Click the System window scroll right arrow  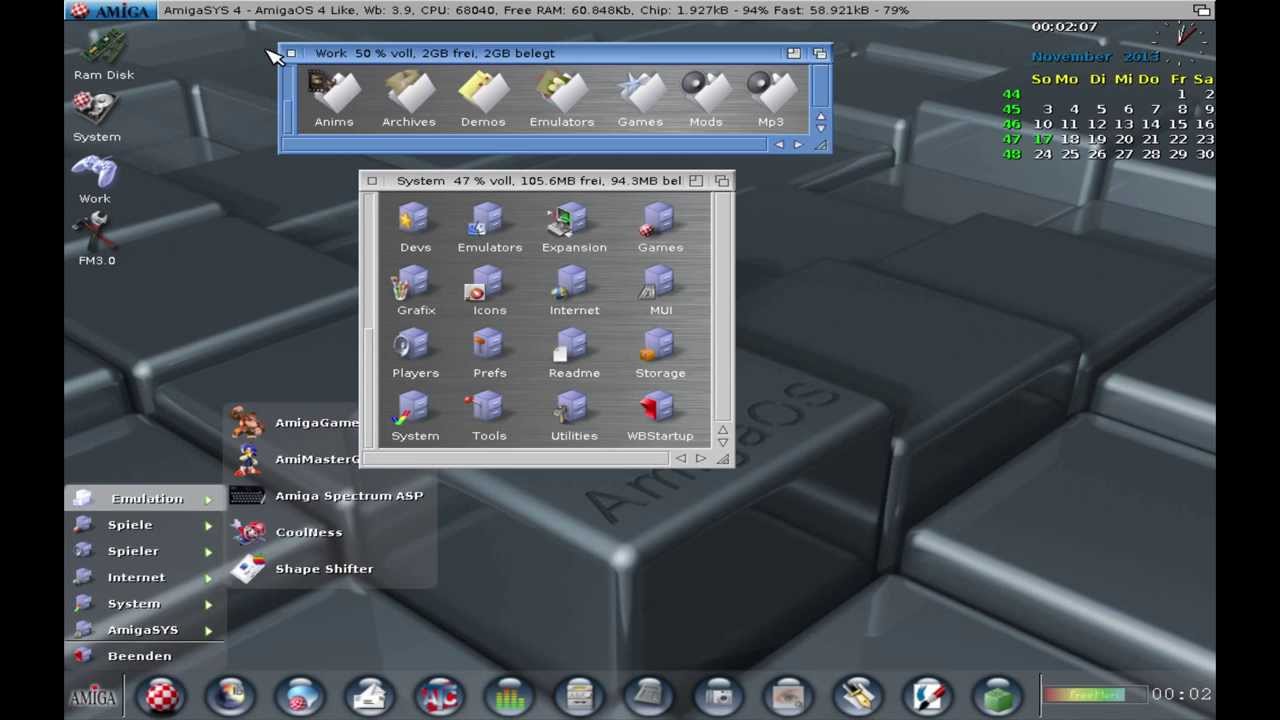pyautogui.click(x=700, y=459)
